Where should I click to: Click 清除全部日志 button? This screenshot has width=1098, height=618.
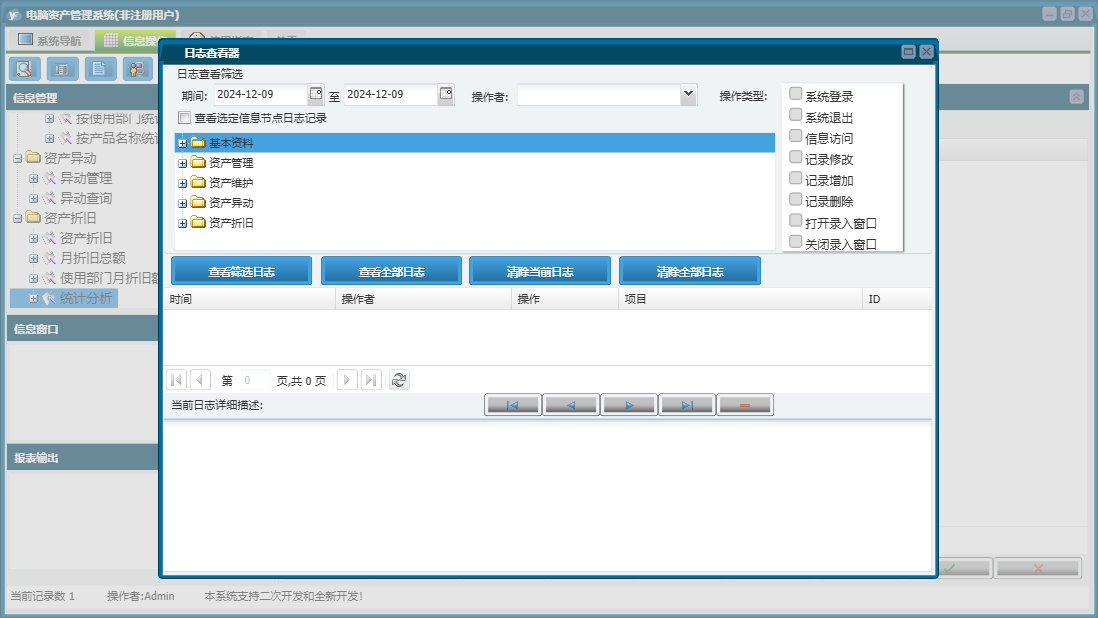pos(690,272)
